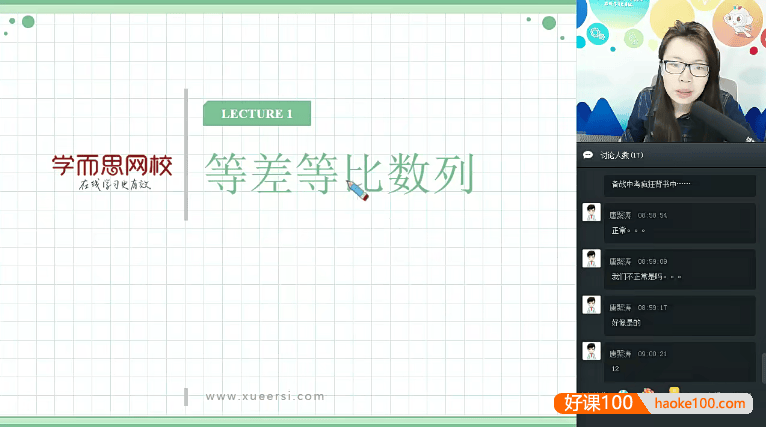Click the 09:00:21 timestamp
This screenshot has width=766, height=427.
pos(652,353)
